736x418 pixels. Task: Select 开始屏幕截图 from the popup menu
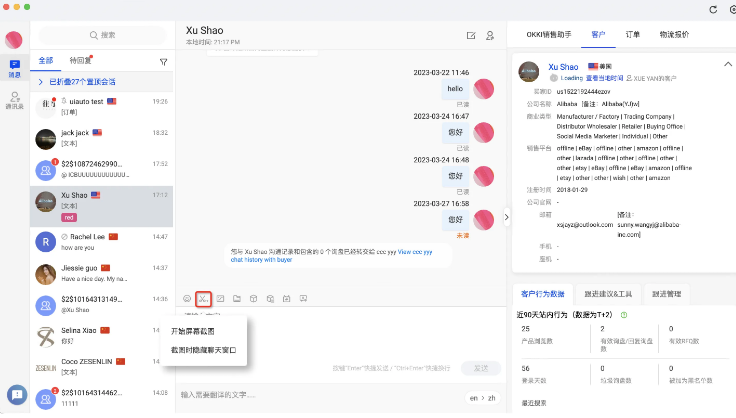(192, 331)
